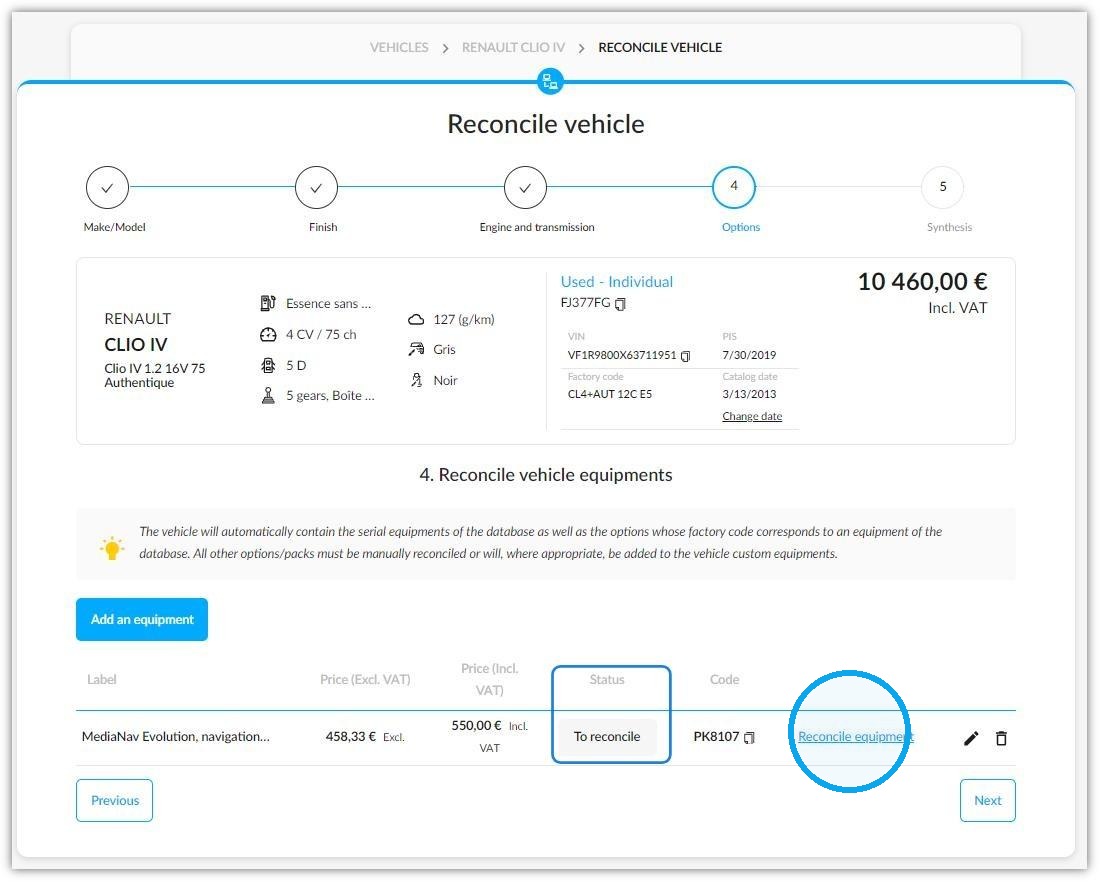
Task: Return with the Previous button
Action: [x=114, y=801]
